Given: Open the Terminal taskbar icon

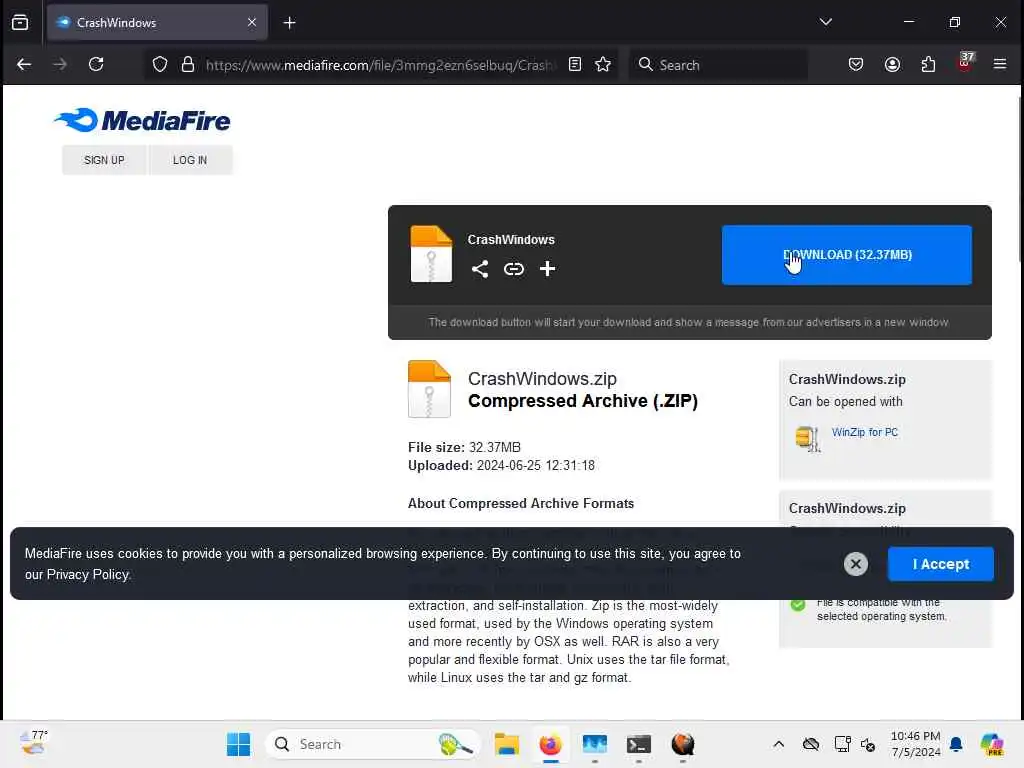Looking at the screenshot, I should (639, 744).
